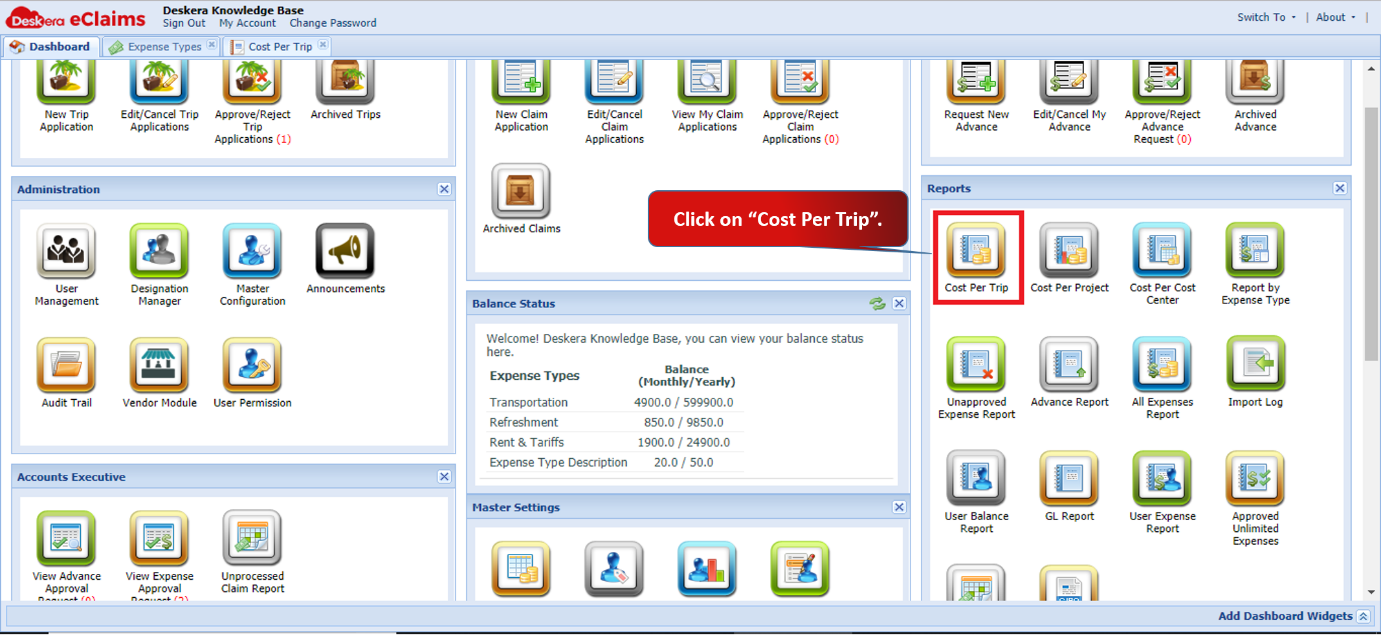Close the Cost Per Trip tab
The height and width of the screenshot is (636, 1381).
click(x=322, y=45)
